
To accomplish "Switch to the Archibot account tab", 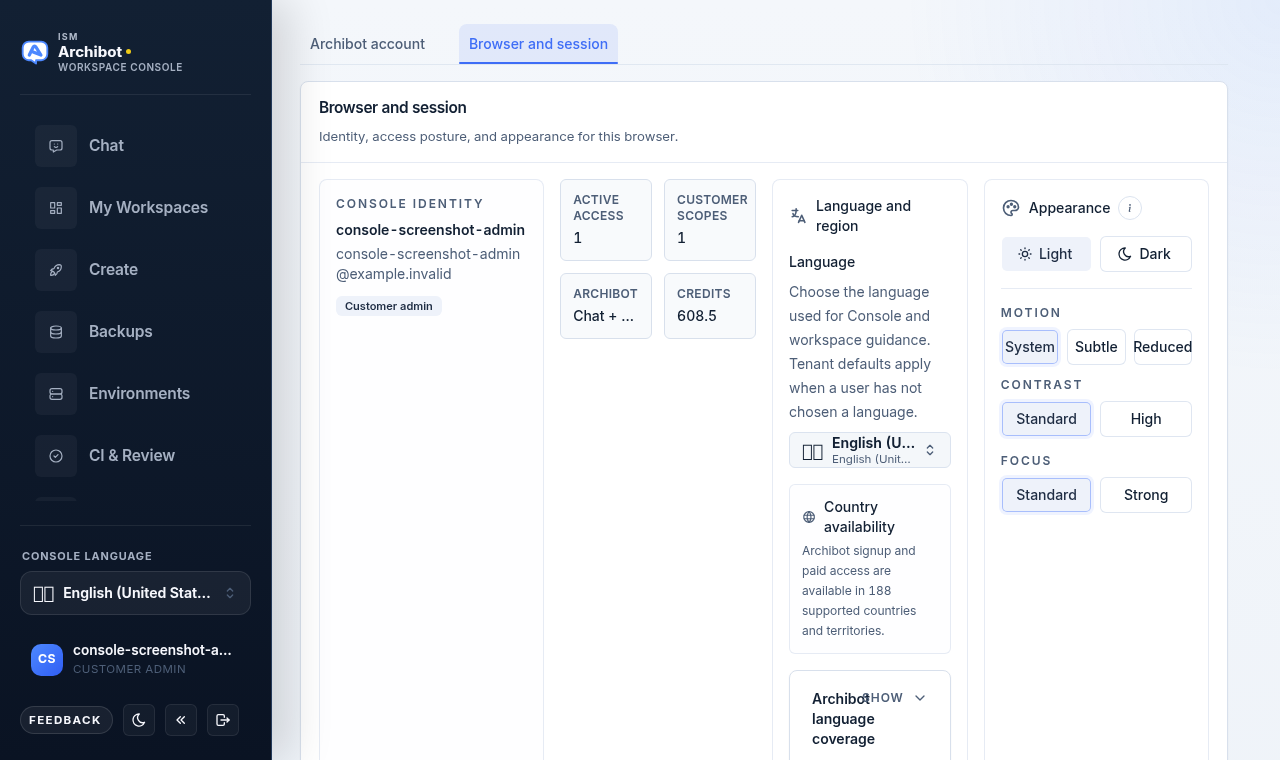I will (367, 44).
